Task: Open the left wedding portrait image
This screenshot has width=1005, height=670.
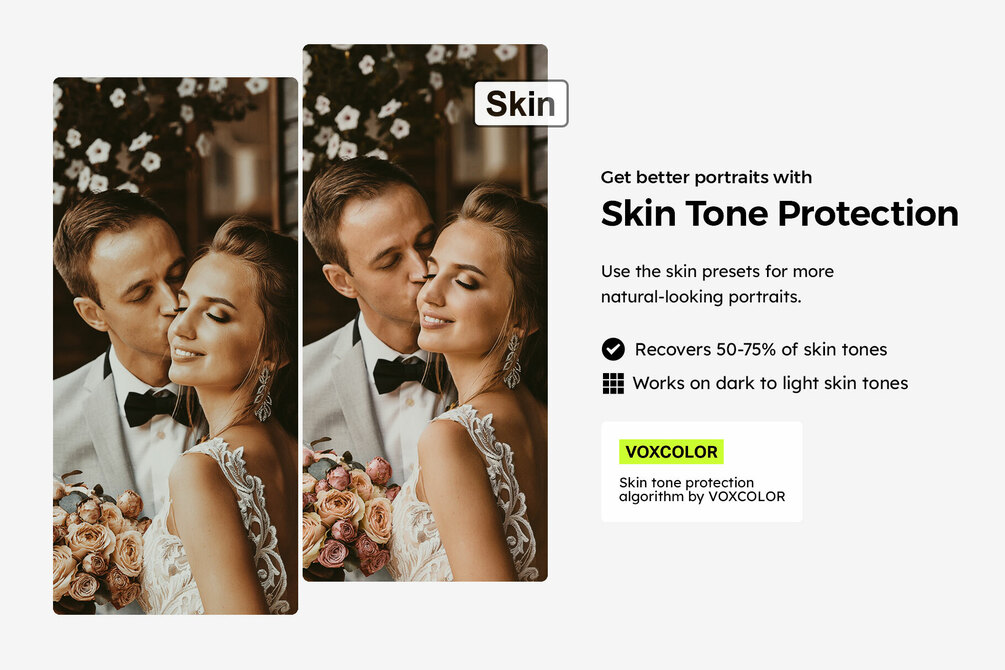Action: click(176, 346)
